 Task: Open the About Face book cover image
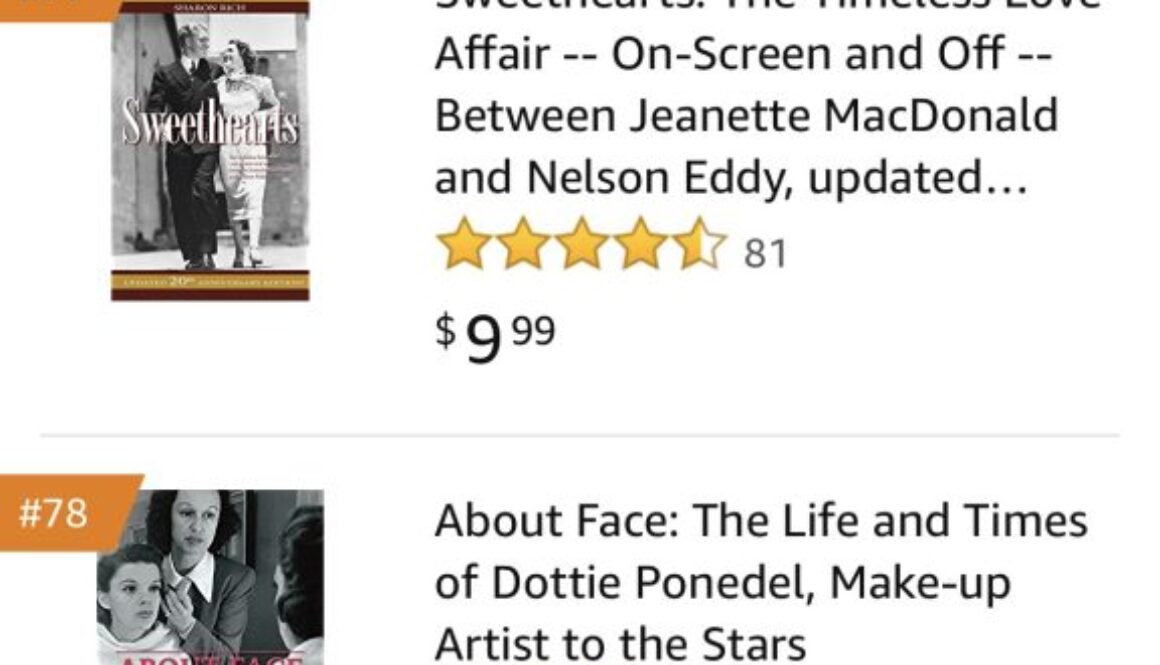210,578
